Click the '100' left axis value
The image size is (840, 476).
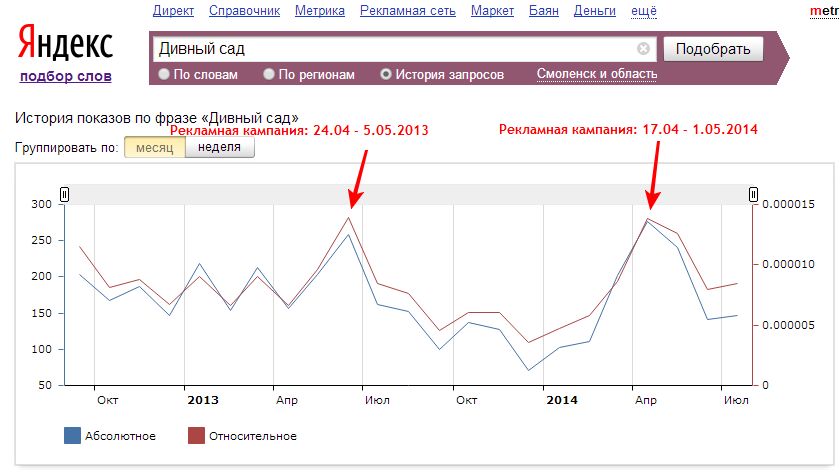click(42, 349)
